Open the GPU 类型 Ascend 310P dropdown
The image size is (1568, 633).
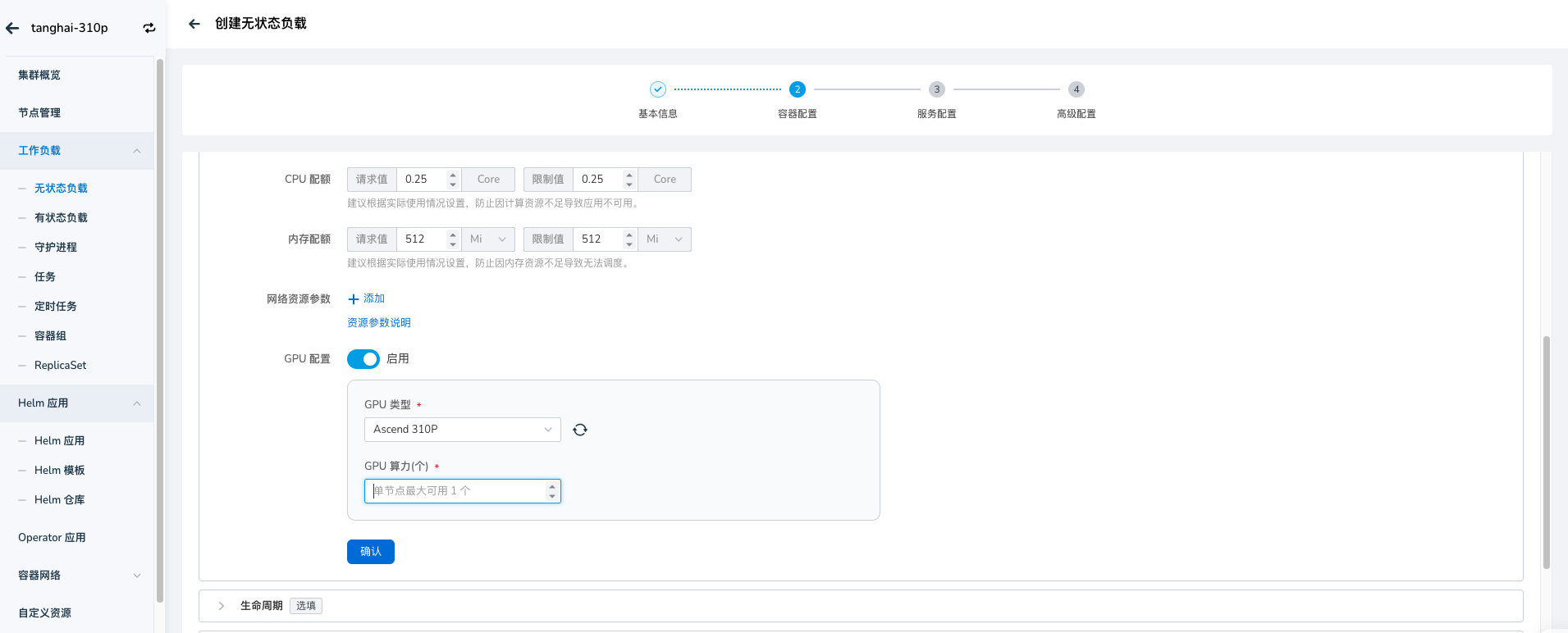pos(462,430)
